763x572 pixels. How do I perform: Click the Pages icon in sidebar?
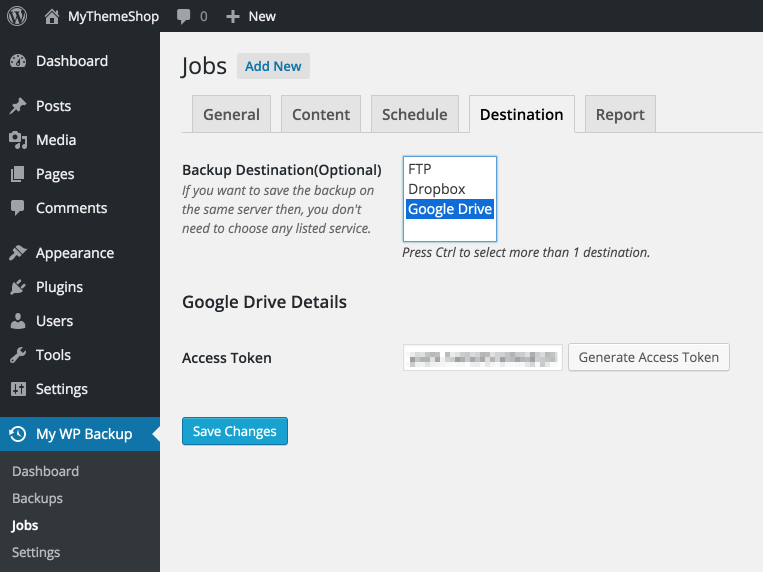(x=18, y=174)
